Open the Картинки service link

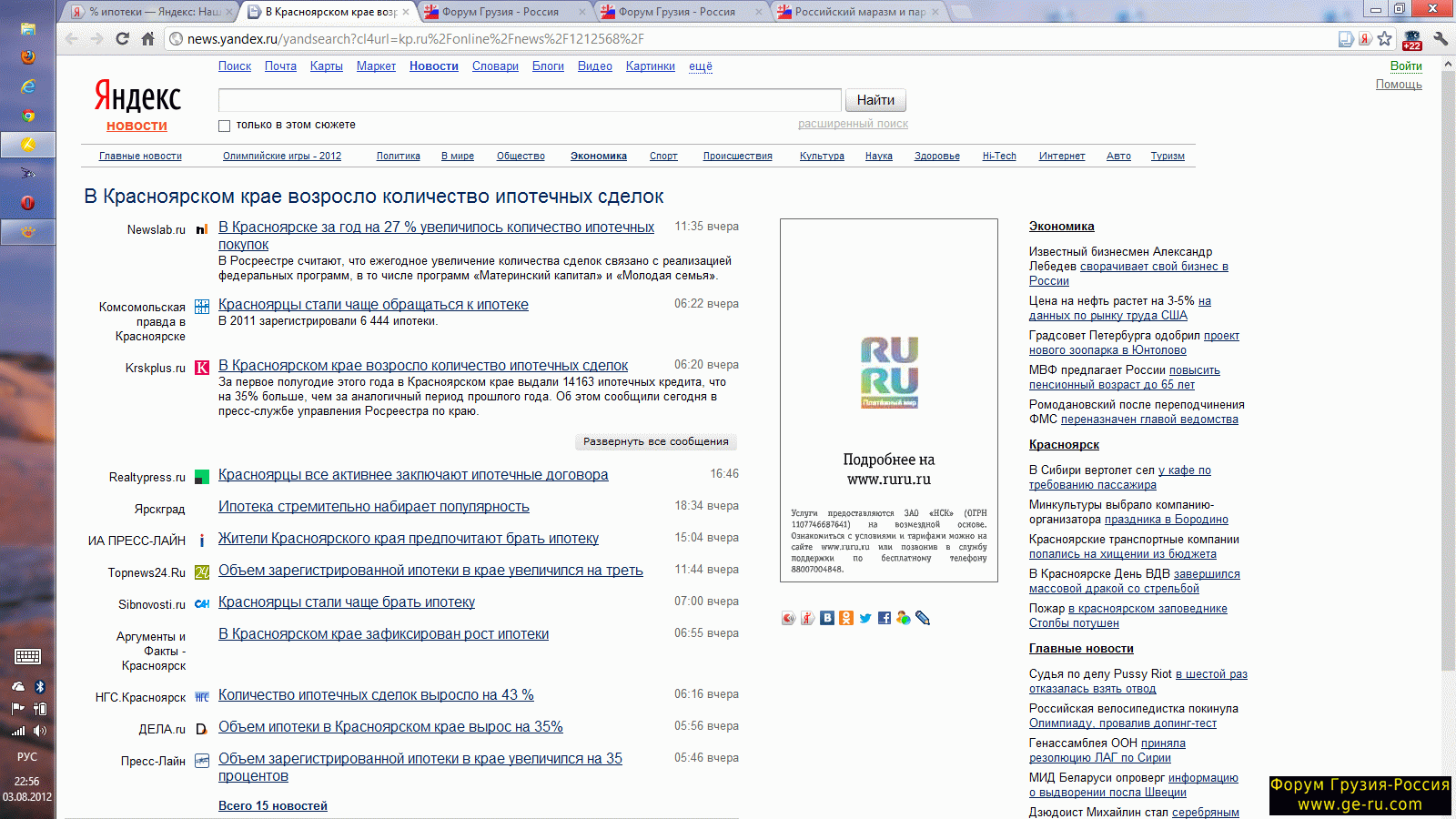(x=651, y=66)
